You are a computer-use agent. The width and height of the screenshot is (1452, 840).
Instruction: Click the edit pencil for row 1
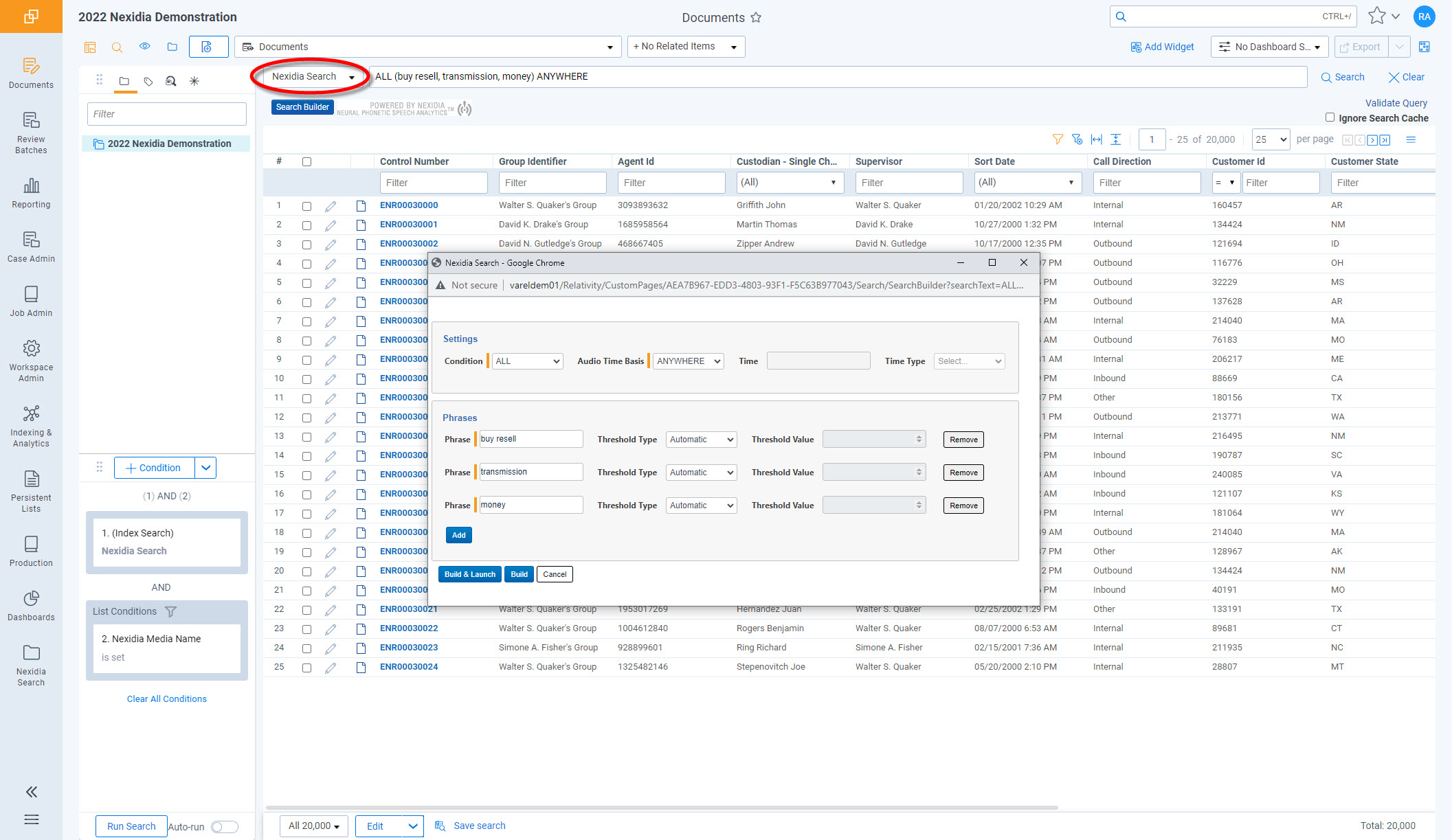331,206
